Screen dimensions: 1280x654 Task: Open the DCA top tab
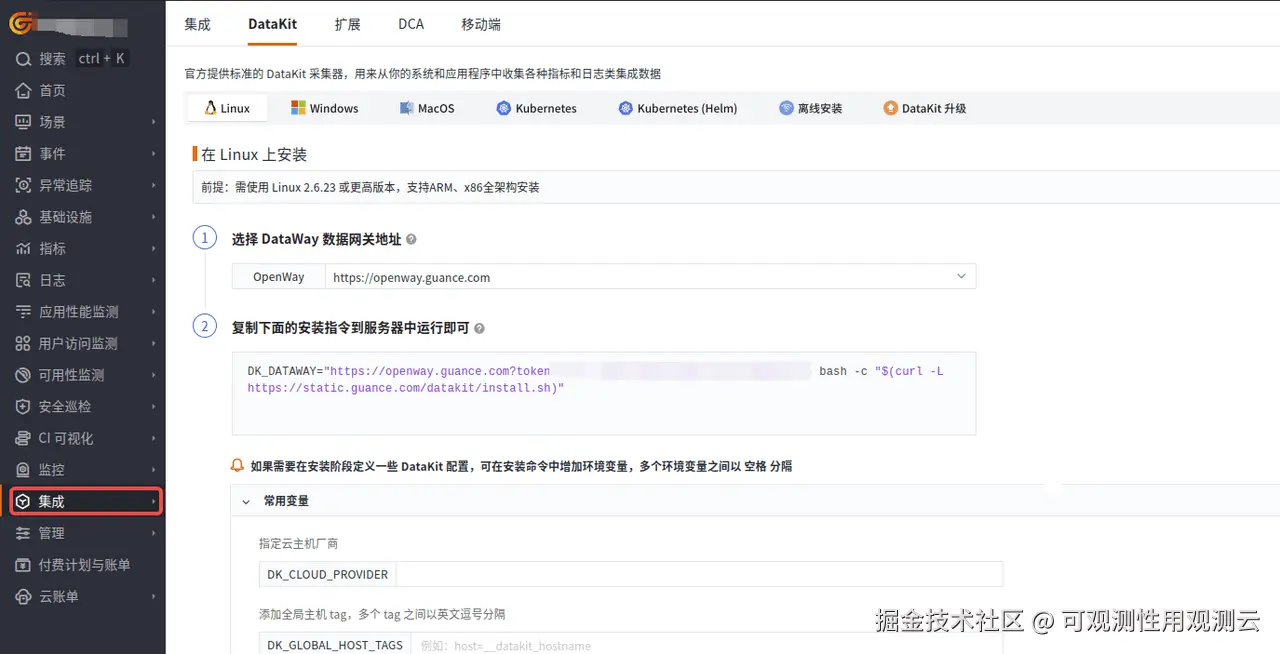coord(411,24)
